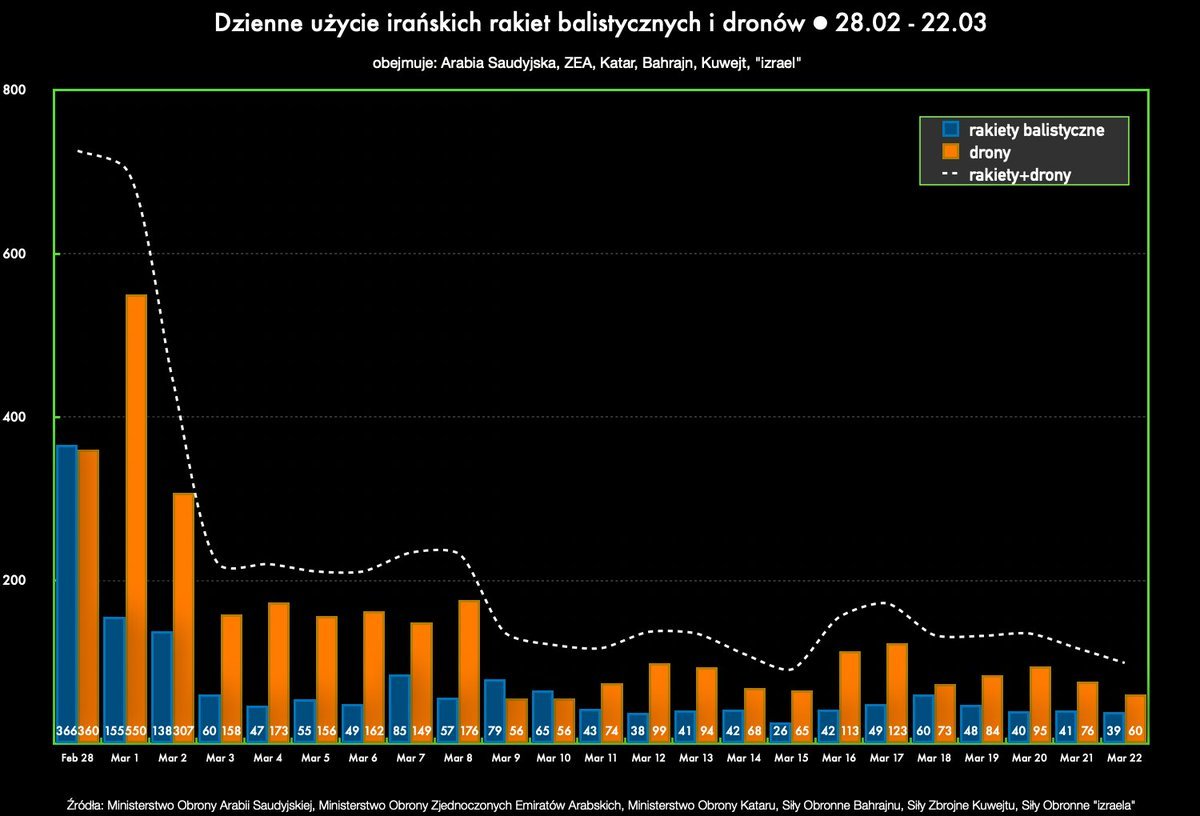Image resolution: width=1200 pixels, height=816 pixels.
Task: Click the 'Feb 28' x-axis date label
Action: [77, 759]
